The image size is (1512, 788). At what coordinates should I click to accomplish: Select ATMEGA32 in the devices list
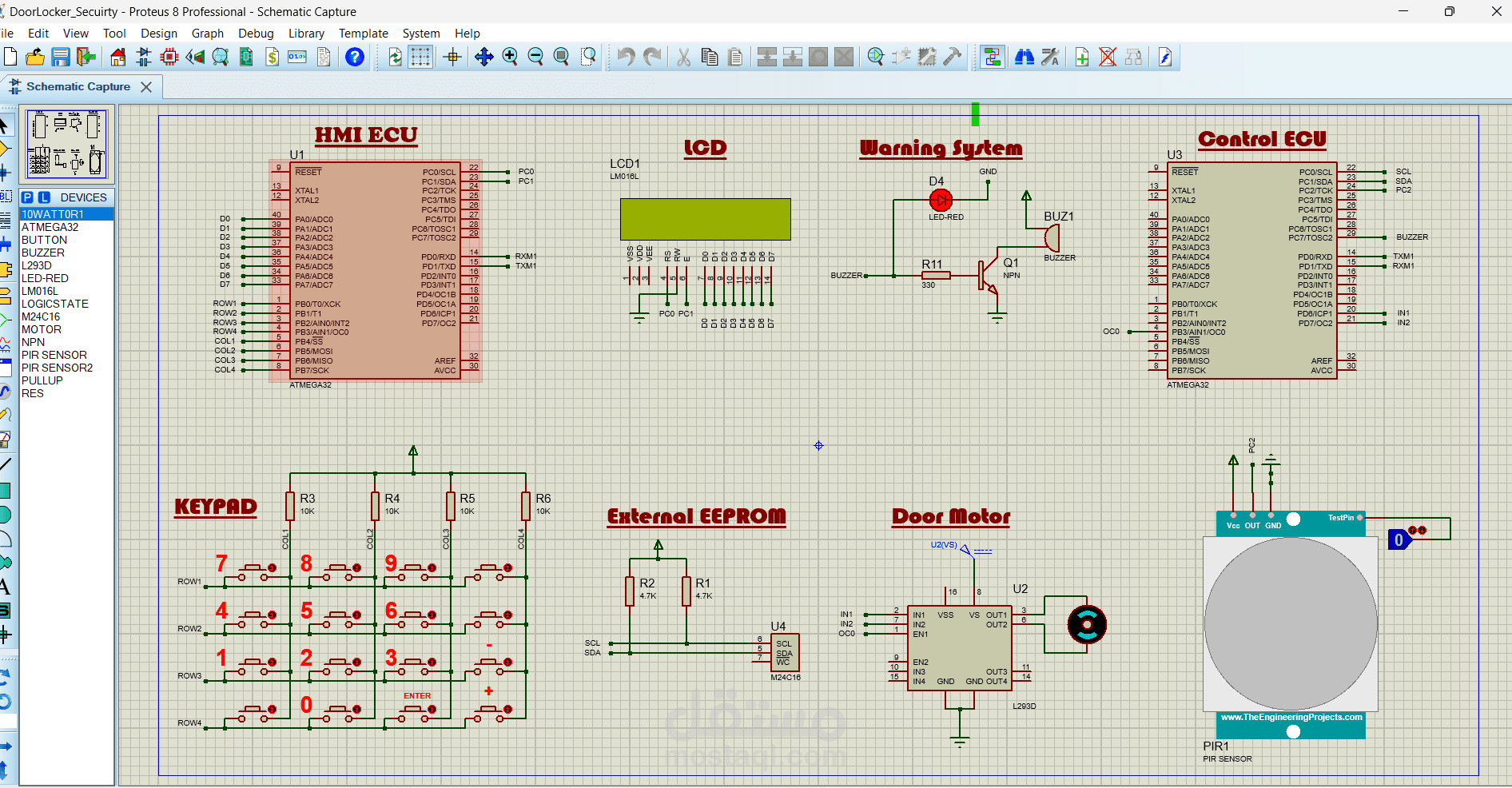click(x=50, y=227)
